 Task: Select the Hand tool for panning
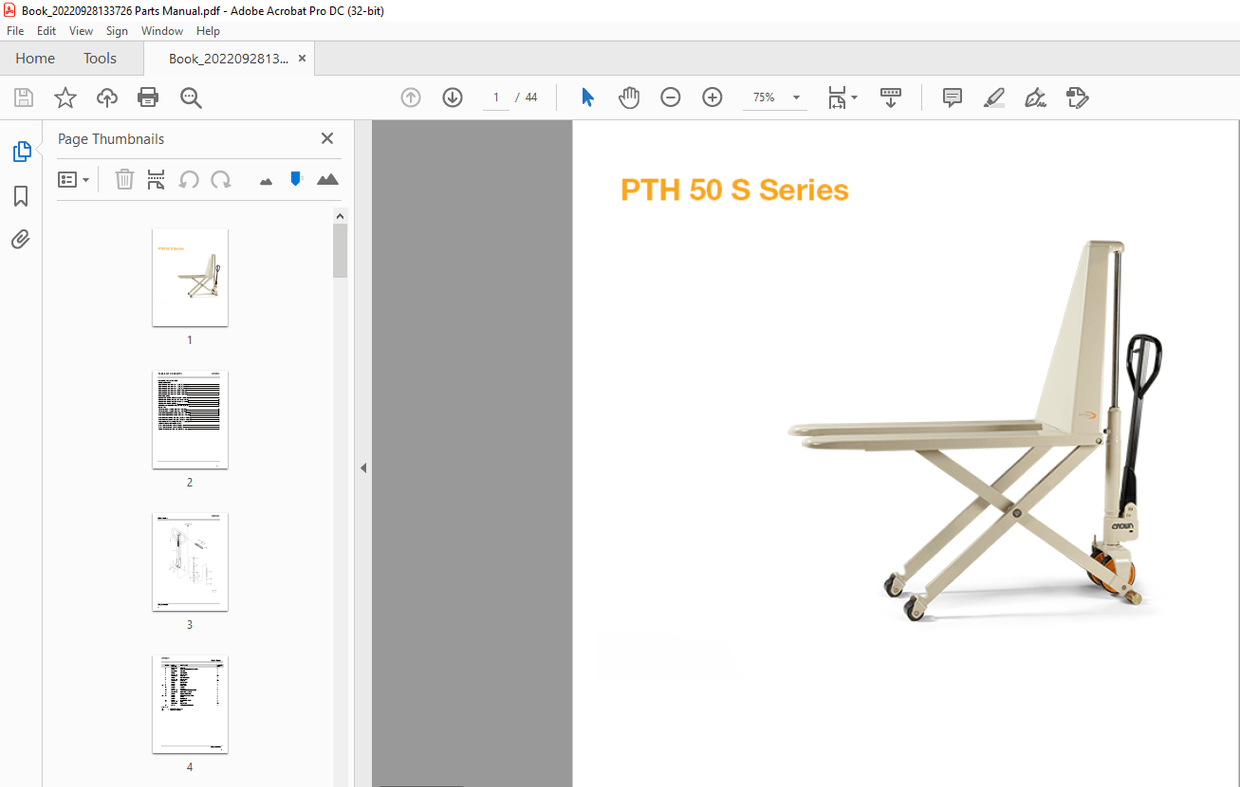click(x=629, y=97)
